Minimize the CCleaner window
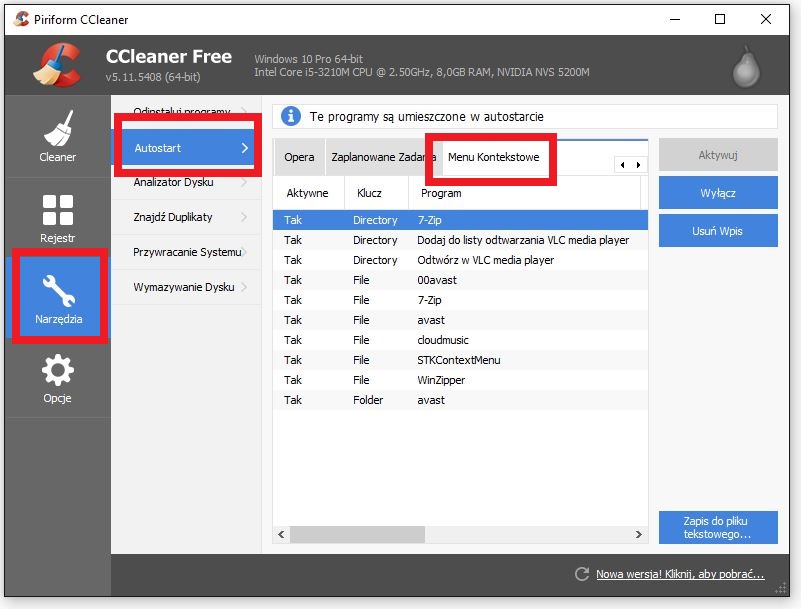This screenshot has width=801, height=609. pos(675,19)
